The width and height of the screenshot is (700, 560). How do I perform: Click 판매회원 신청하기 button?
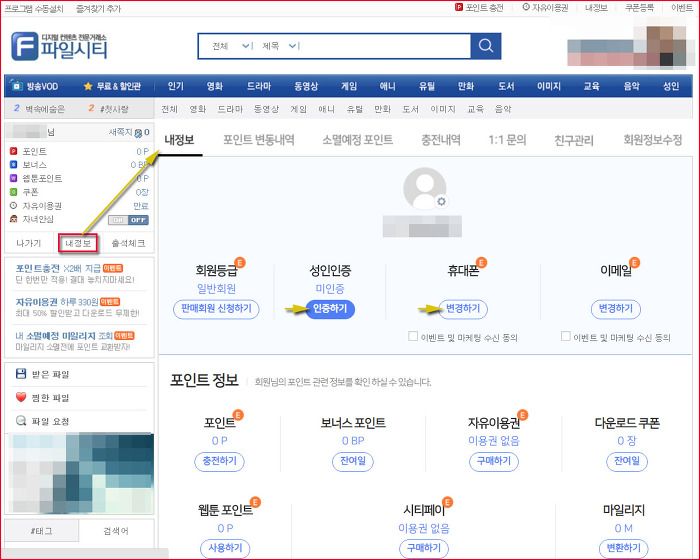coord(216,309)
